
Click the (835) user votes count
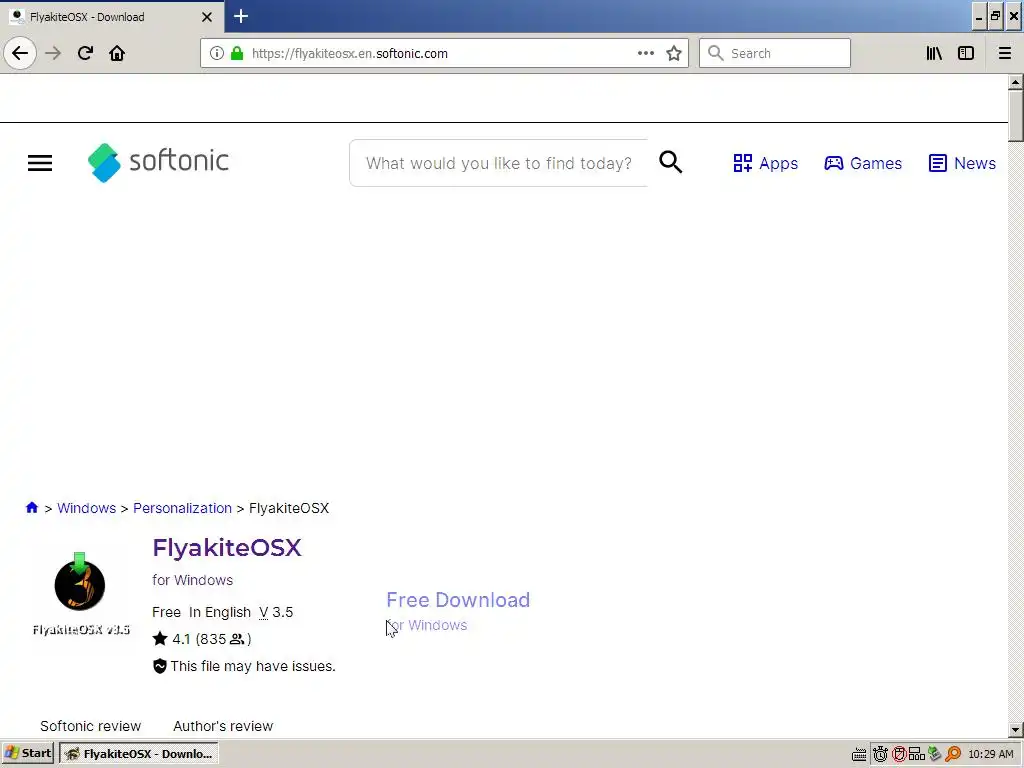(223, 639)
